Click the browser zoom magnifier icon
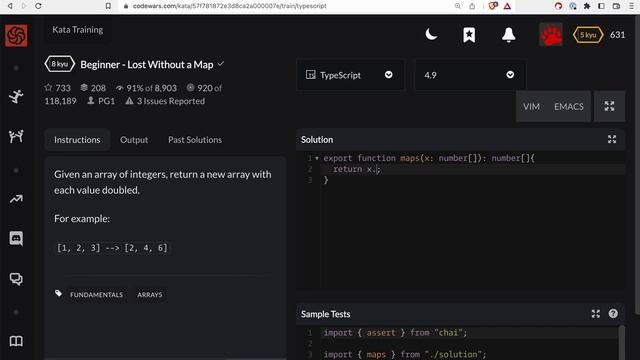Viewport: 640px width, 360px height. pyautogui.click(x=458, y=6)
